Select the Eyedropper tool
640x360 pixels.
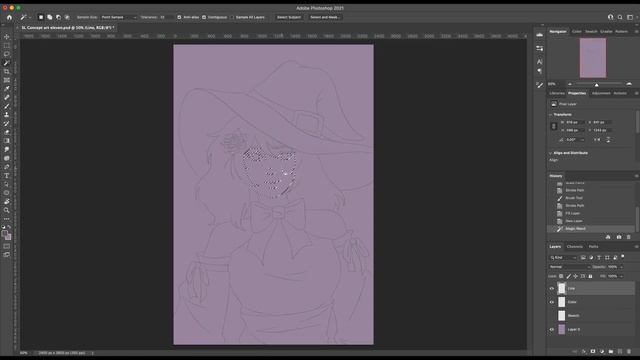pyautogui.click(x=7, y=89)
